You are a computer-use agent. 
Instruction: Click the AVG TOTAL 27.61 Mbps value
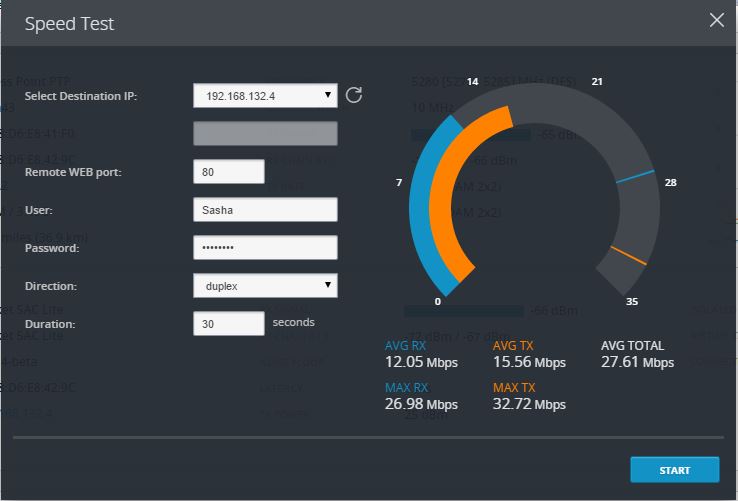pos(637,362)
